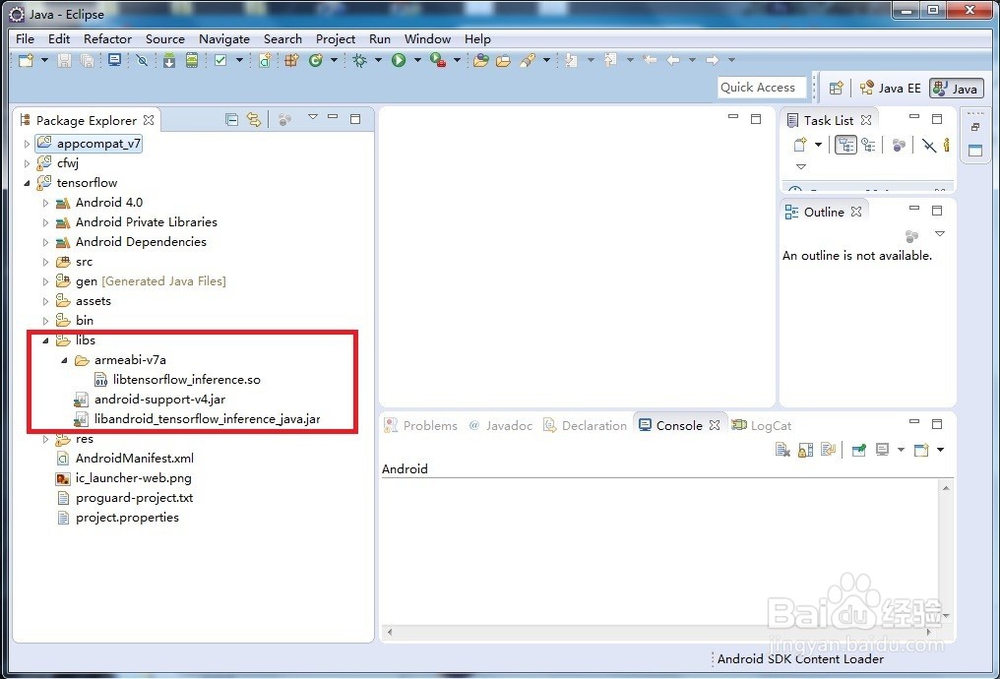Toggle Link with Editor in Package Explorer
1000x679 pixels.
[x=254, y=120]
